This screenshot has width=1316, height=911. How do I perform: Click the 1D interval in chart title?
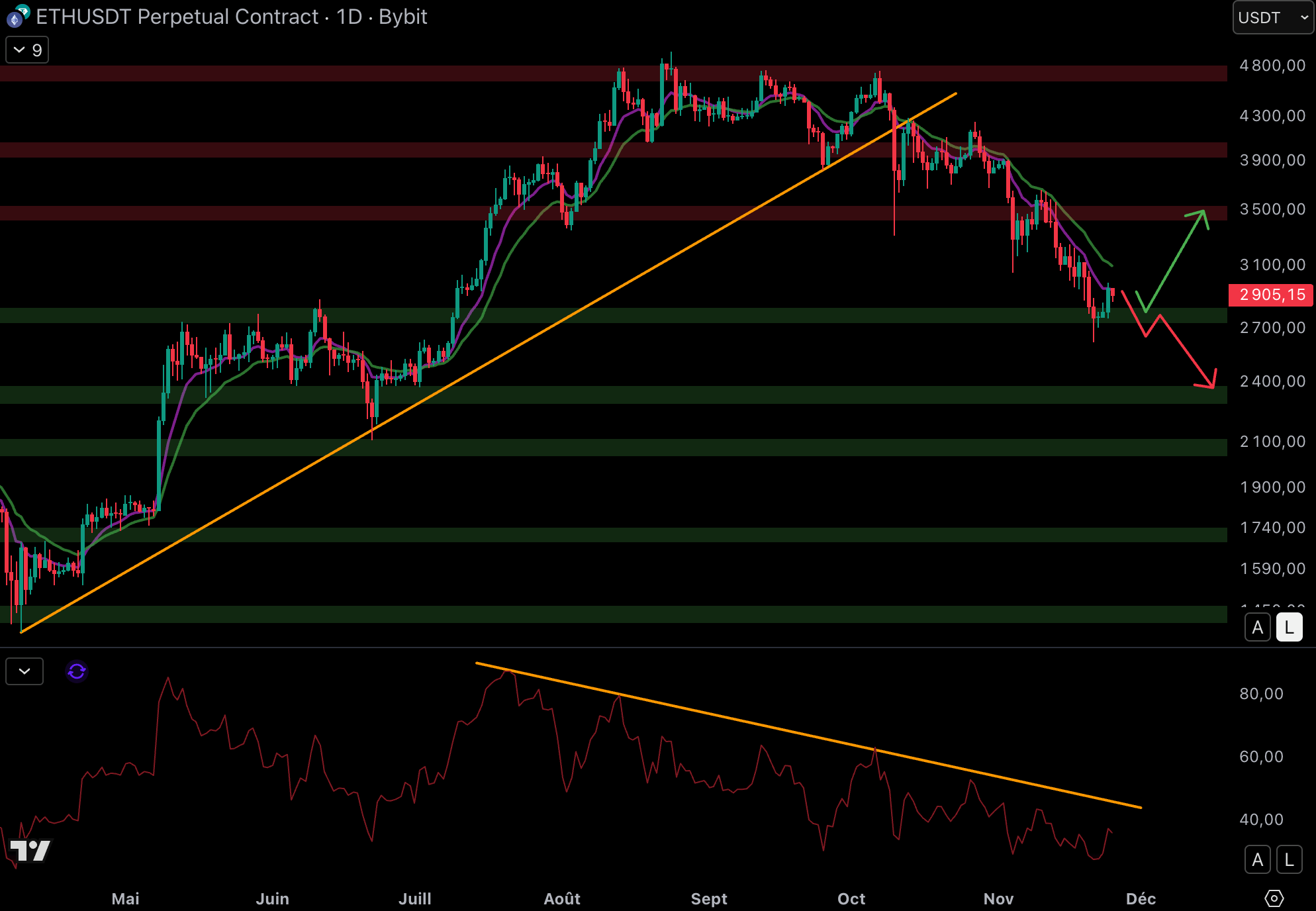[x=349, y=17]
